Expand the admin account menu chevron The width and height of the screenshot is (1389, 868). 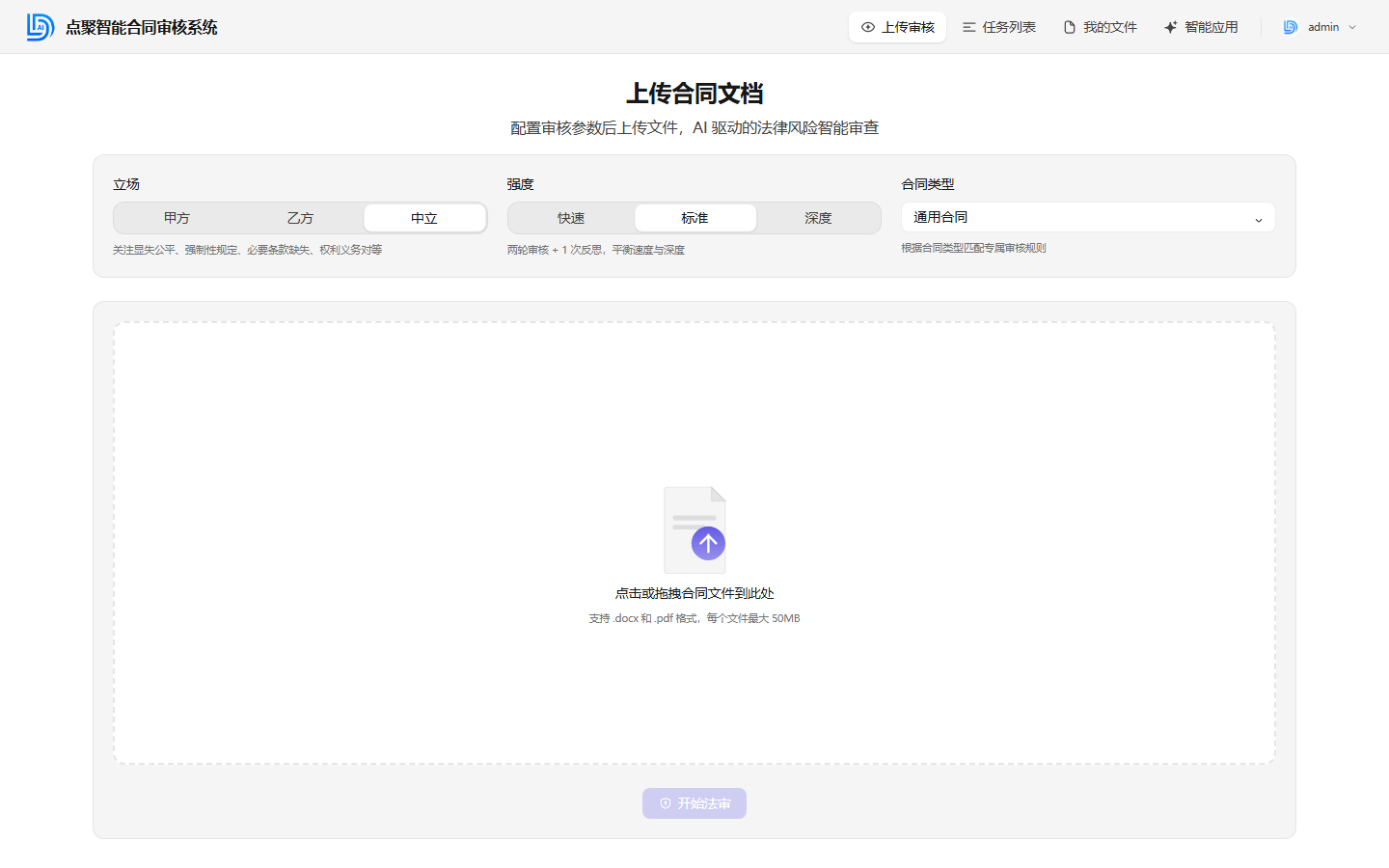pos(1352,27)
